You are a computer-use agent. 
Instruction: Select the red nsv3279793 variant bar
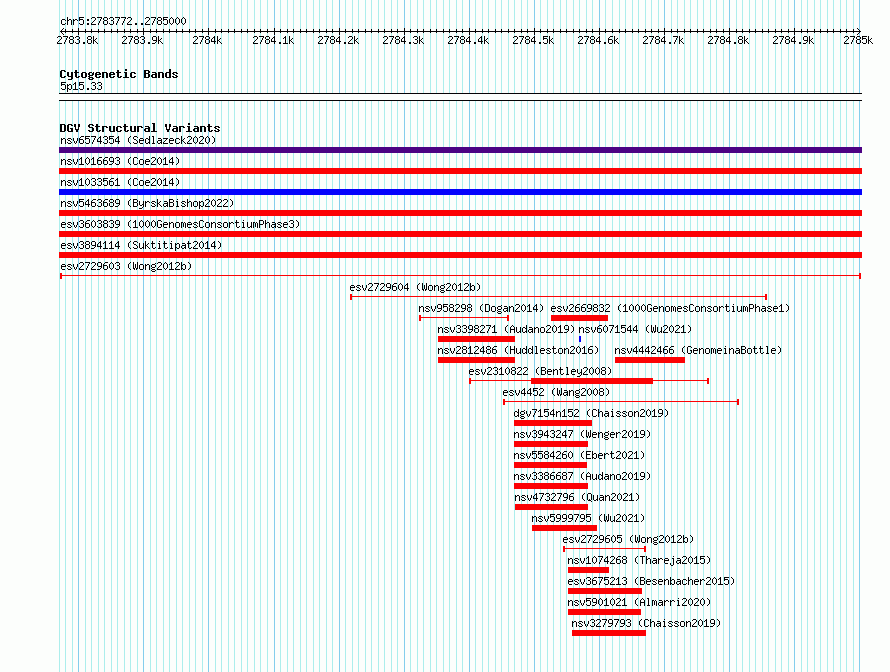tap(608, 633)
